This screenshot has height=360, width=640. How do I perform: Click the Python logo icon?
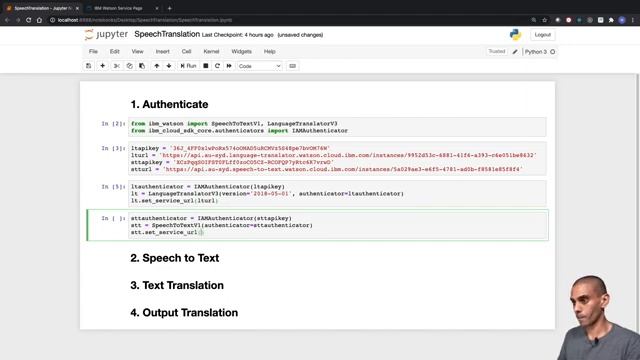(x=515, y=35)
